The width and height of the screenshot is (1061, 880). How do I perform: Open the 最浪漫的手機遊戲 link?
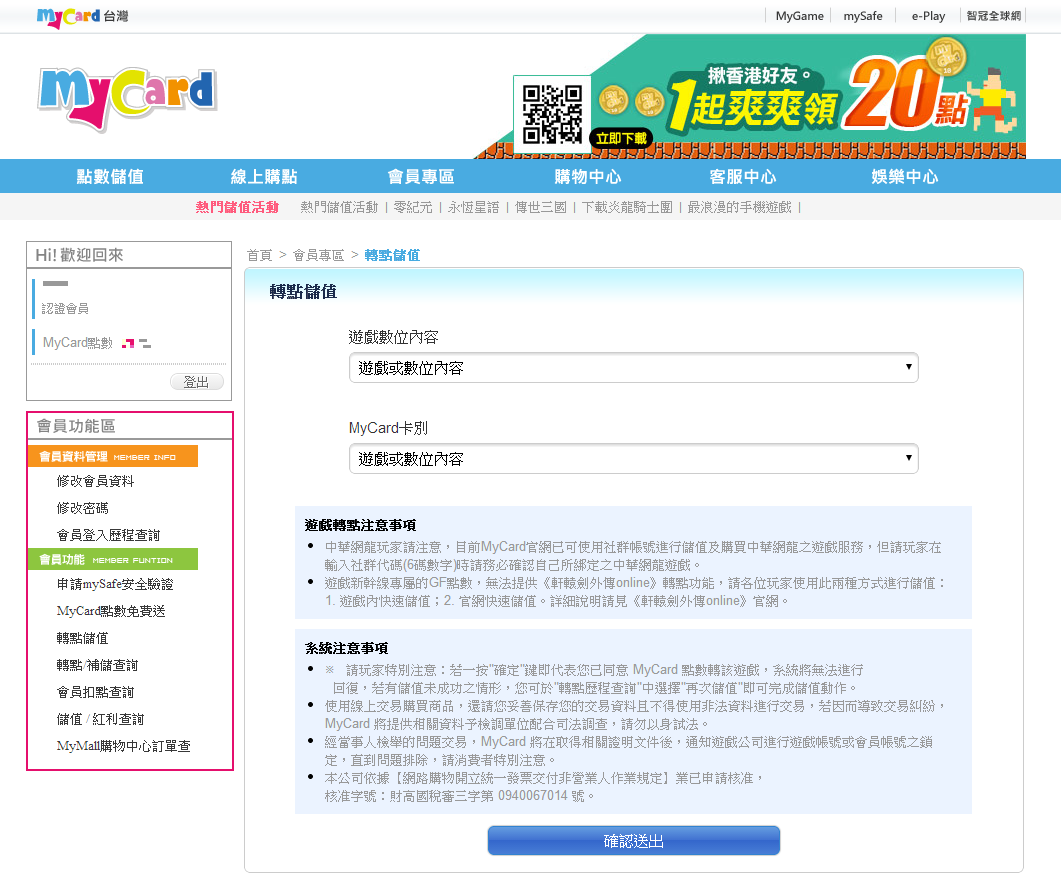point(740,207)
